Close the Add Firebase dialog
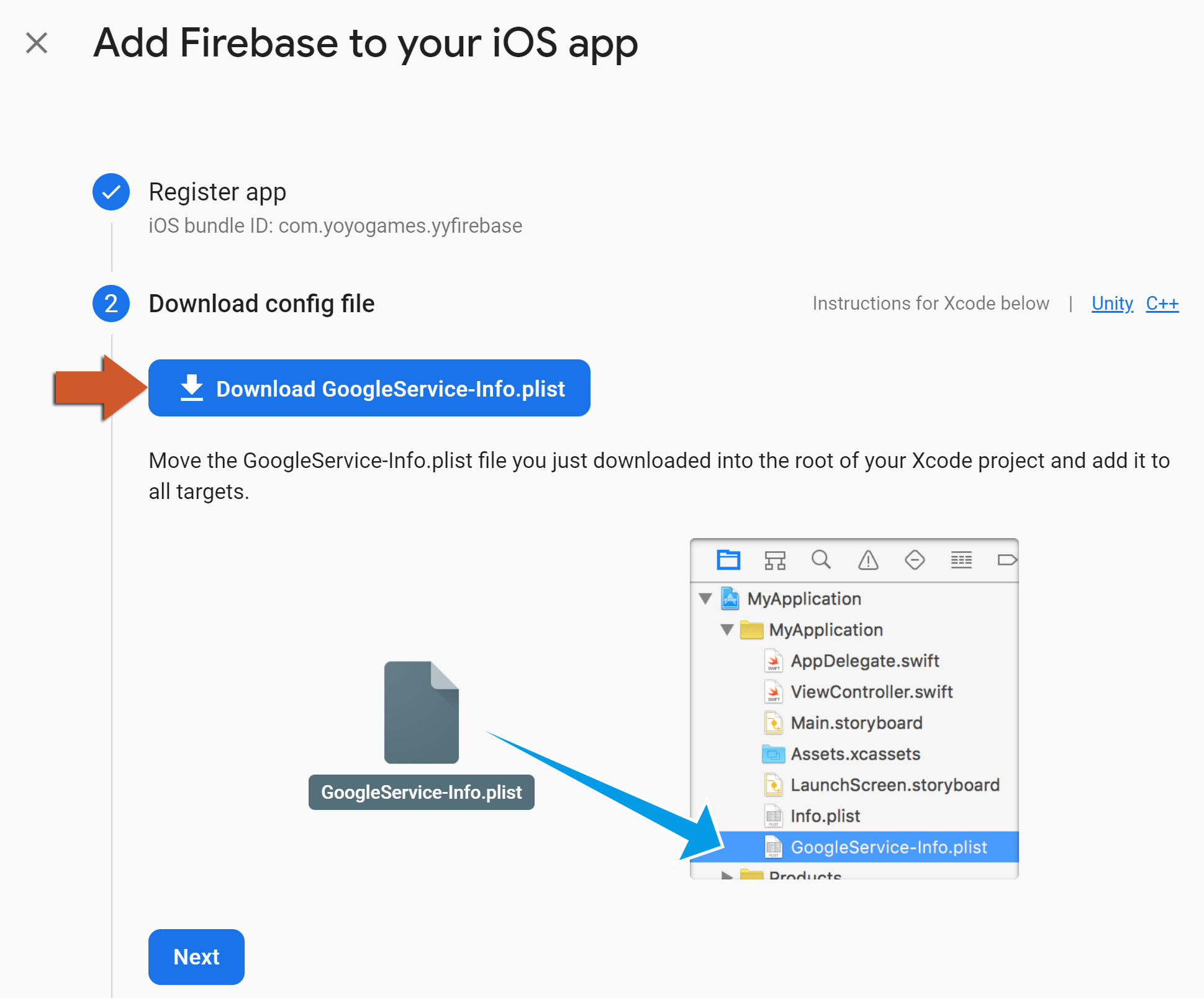Screen dimensions: 1204x998 coord(37,43)
